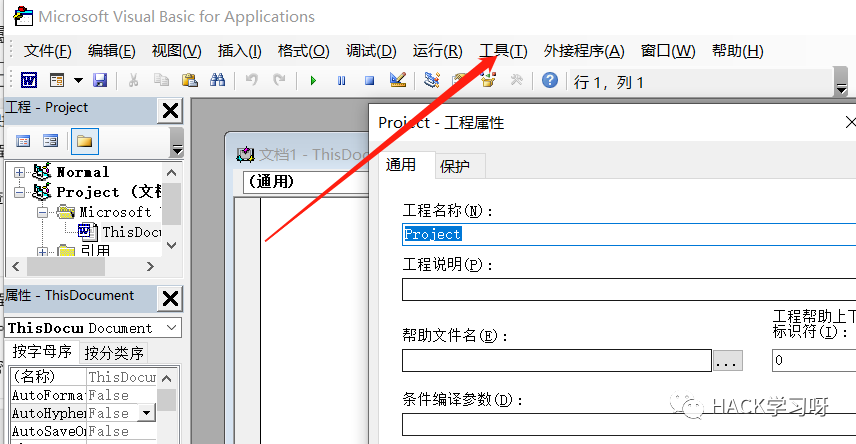Image resolution: width=856 pixels, height=444 pixels.
Task: Select the AutoFormat property row value False
Action: pyautogui.click(x=122, y=395)
